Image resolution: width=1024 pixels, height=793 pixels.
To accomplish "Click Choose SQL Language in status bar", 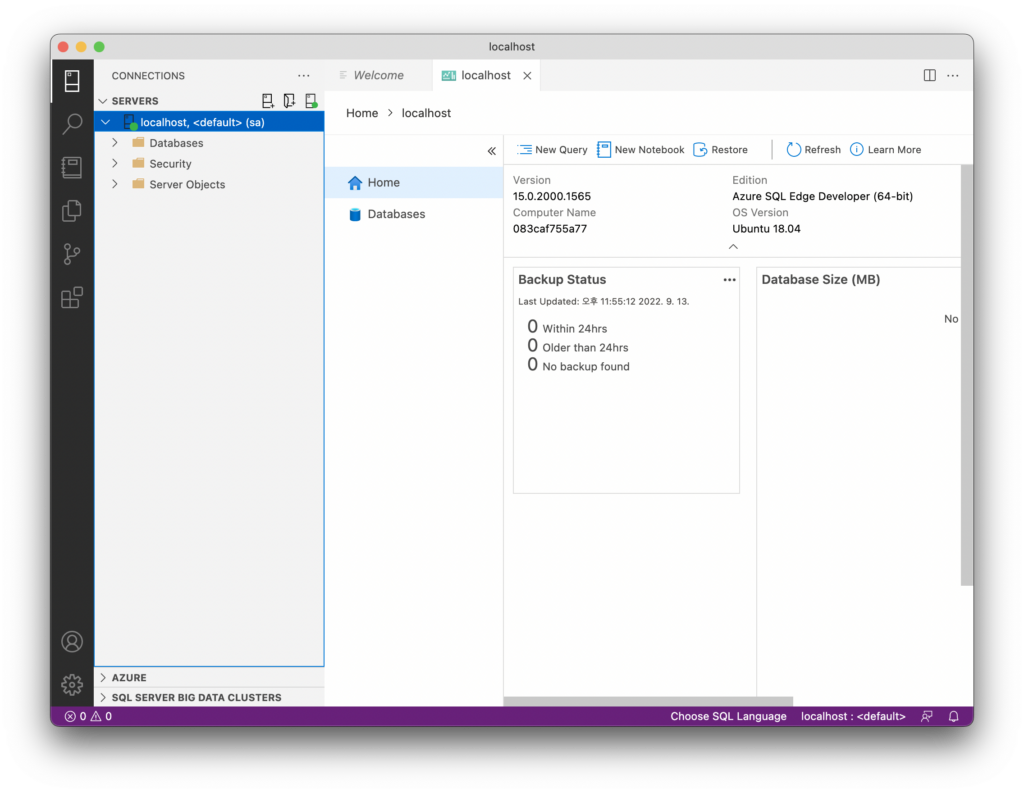I will point(728,716).
